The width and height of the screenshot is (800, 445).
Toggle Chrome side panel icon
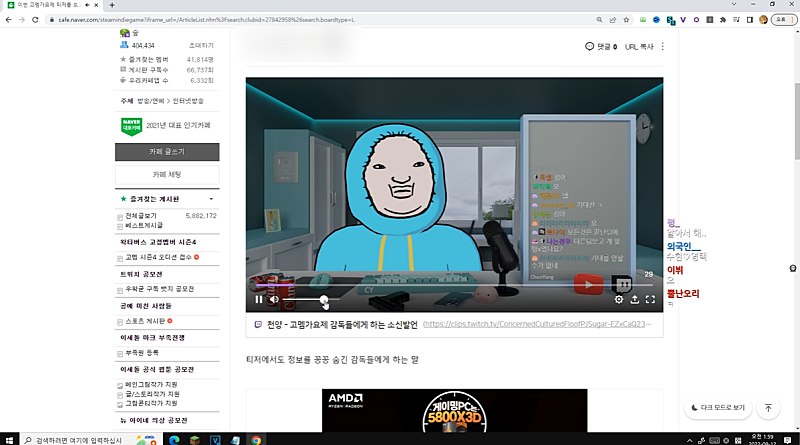749,19
